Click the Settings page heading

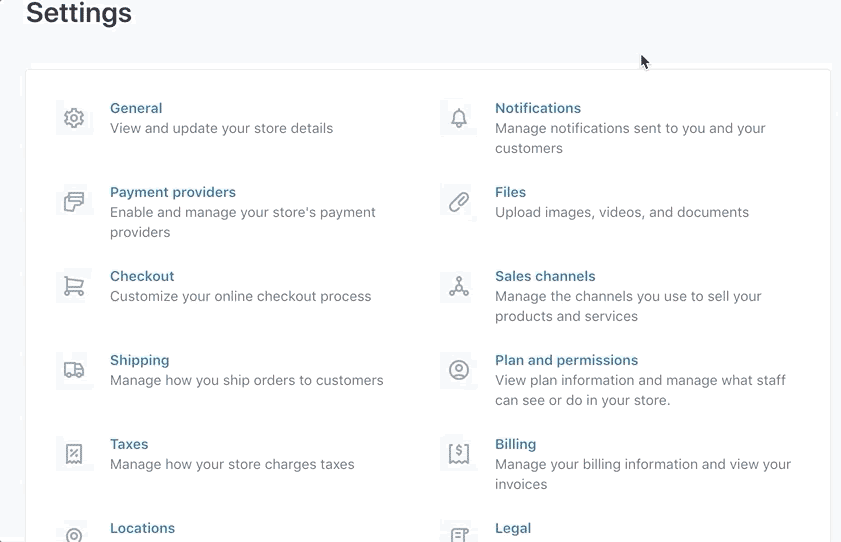(x=79, y=13)
